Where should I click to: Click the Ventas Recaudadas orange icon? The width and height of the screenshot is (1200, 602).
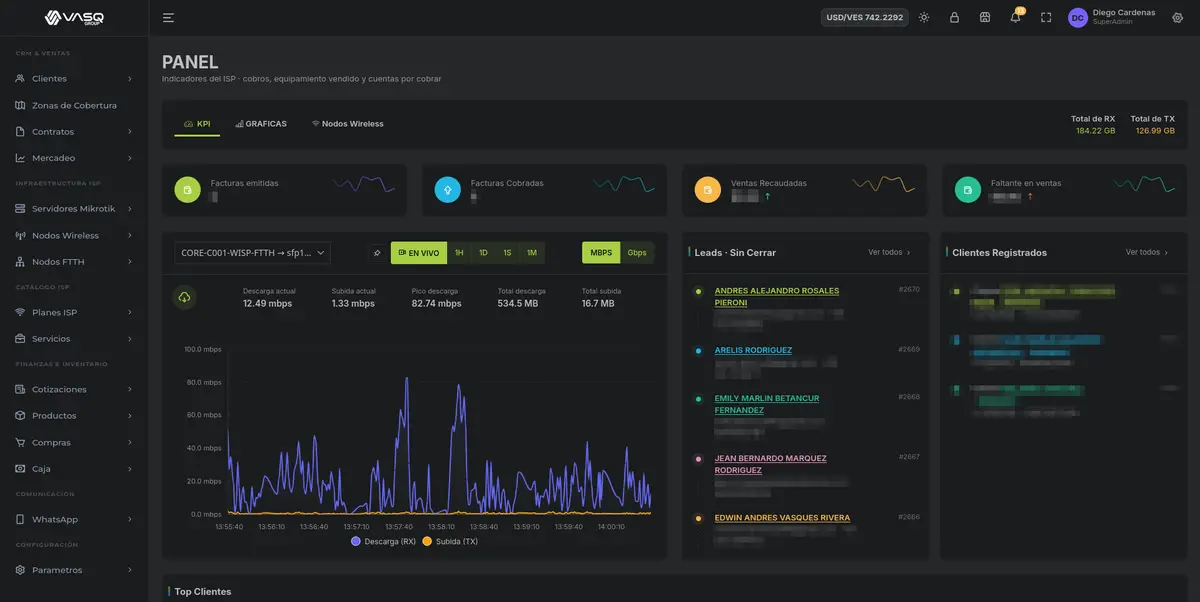[707, 189]
